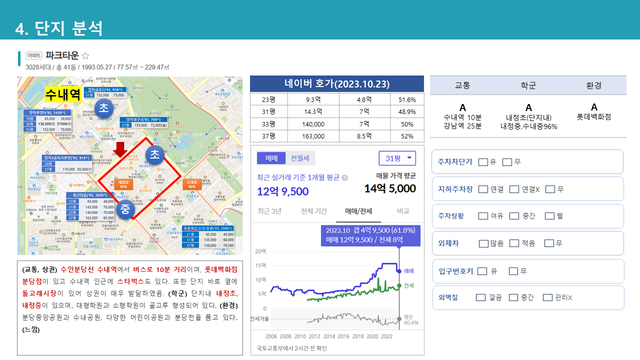Screen dimensions: 640x360
Task: Click the 네이버 호가(2023.10.23) table header
Action: coord(337,84)
